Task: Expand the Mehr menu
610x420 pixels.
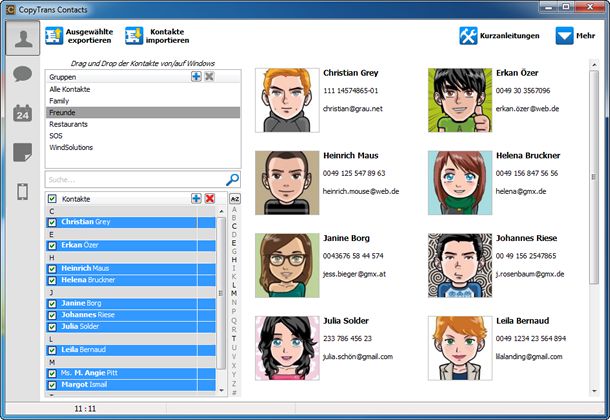Action: [575, 36]
